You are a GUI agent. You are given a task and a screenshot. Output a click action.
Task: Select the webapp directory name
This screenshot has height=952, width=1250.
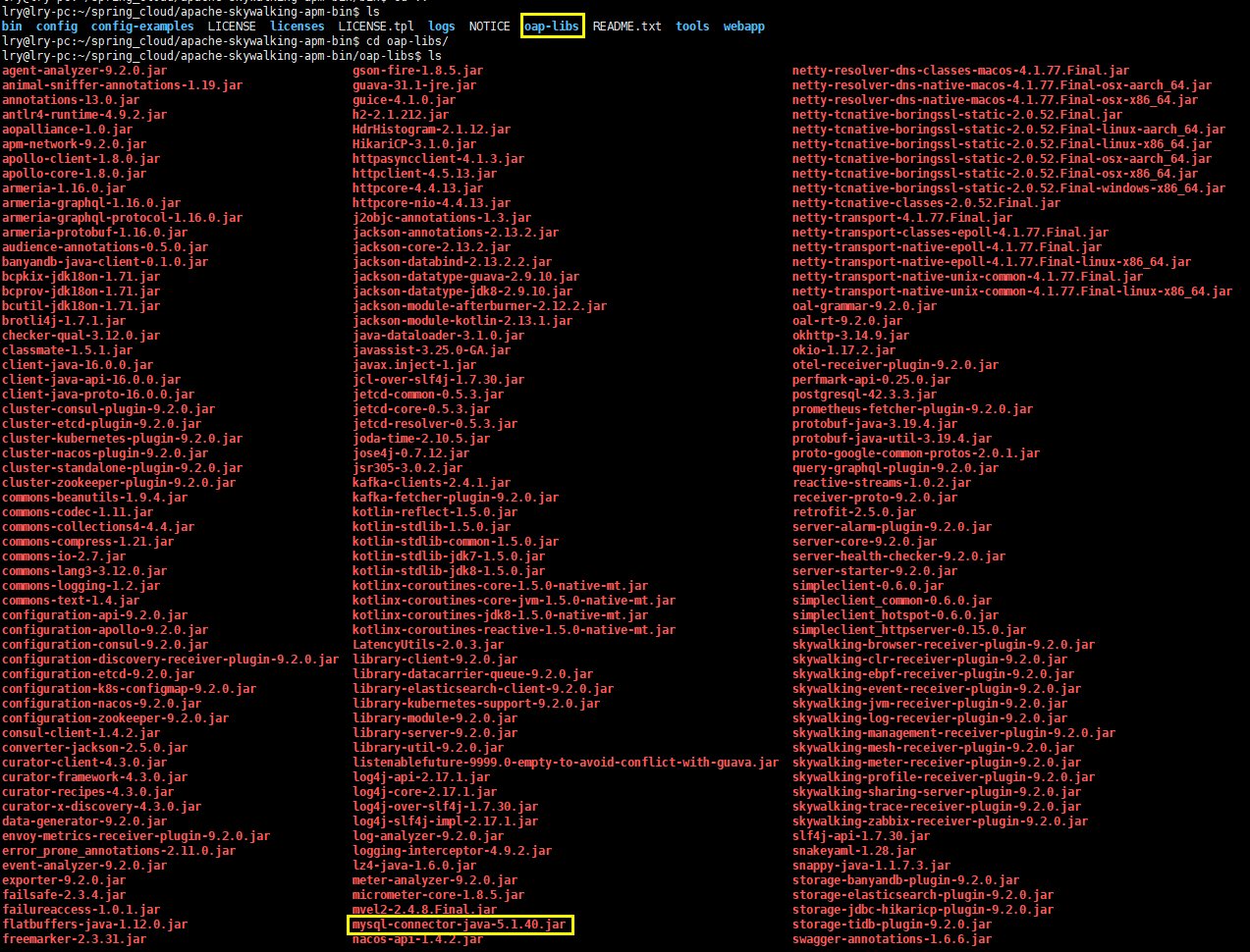pos(744,26)
